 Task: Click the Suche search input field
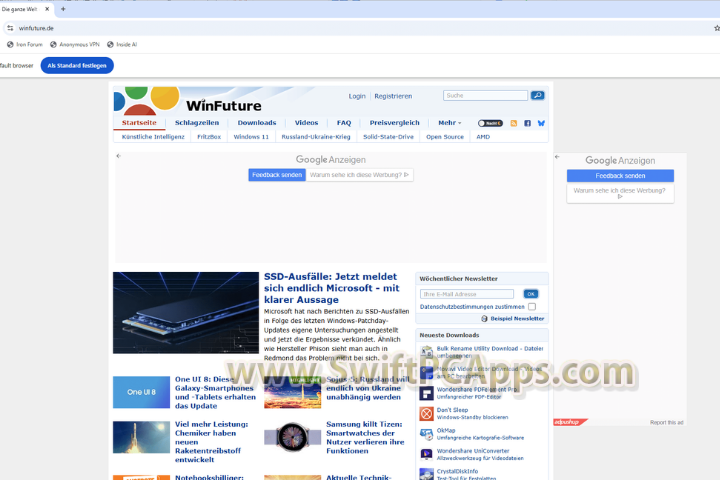click(x=485, y=96)
